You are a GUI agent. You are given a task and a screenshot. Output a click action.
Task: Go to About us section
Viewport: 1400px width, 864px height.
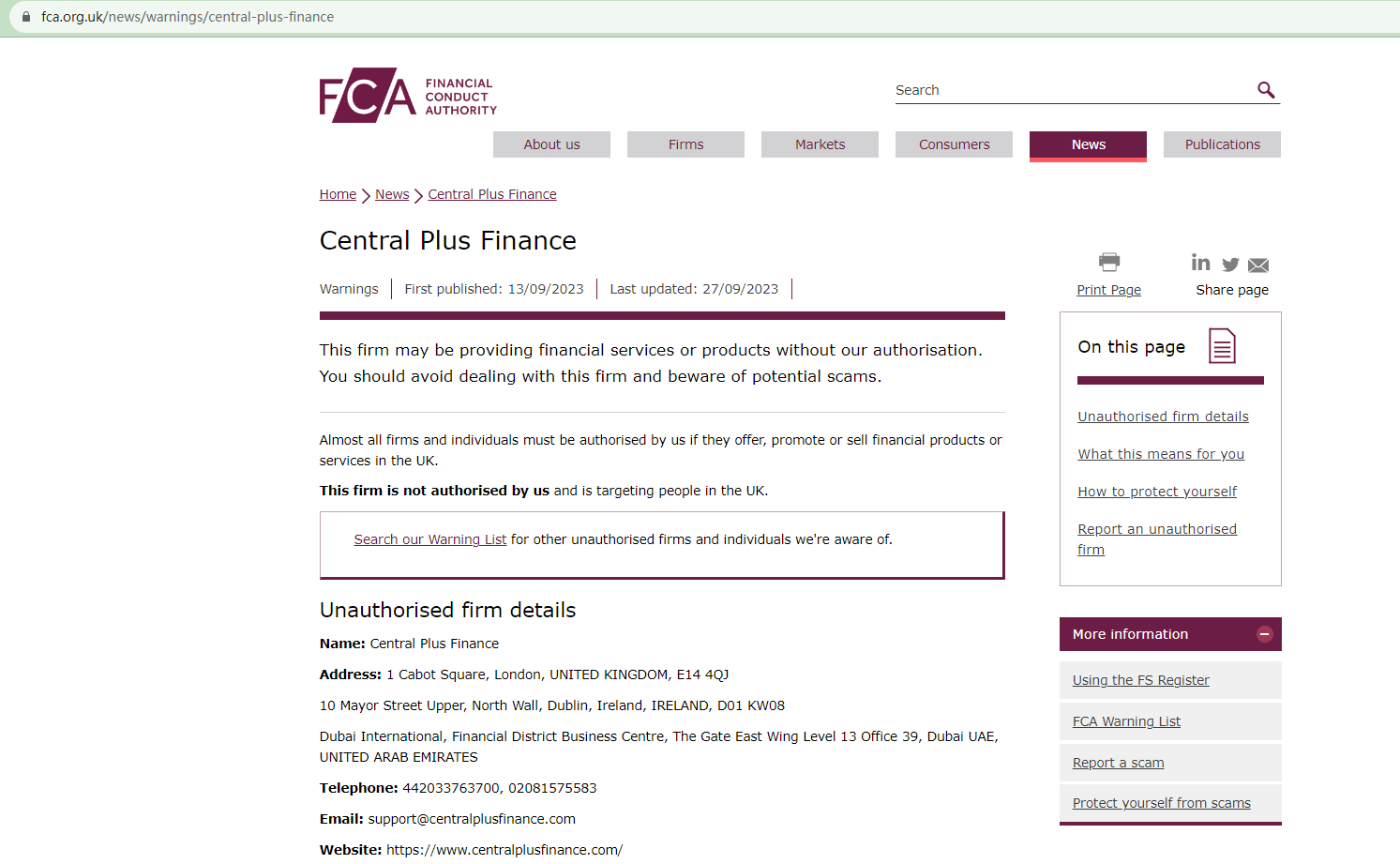[x=551, y=144]
